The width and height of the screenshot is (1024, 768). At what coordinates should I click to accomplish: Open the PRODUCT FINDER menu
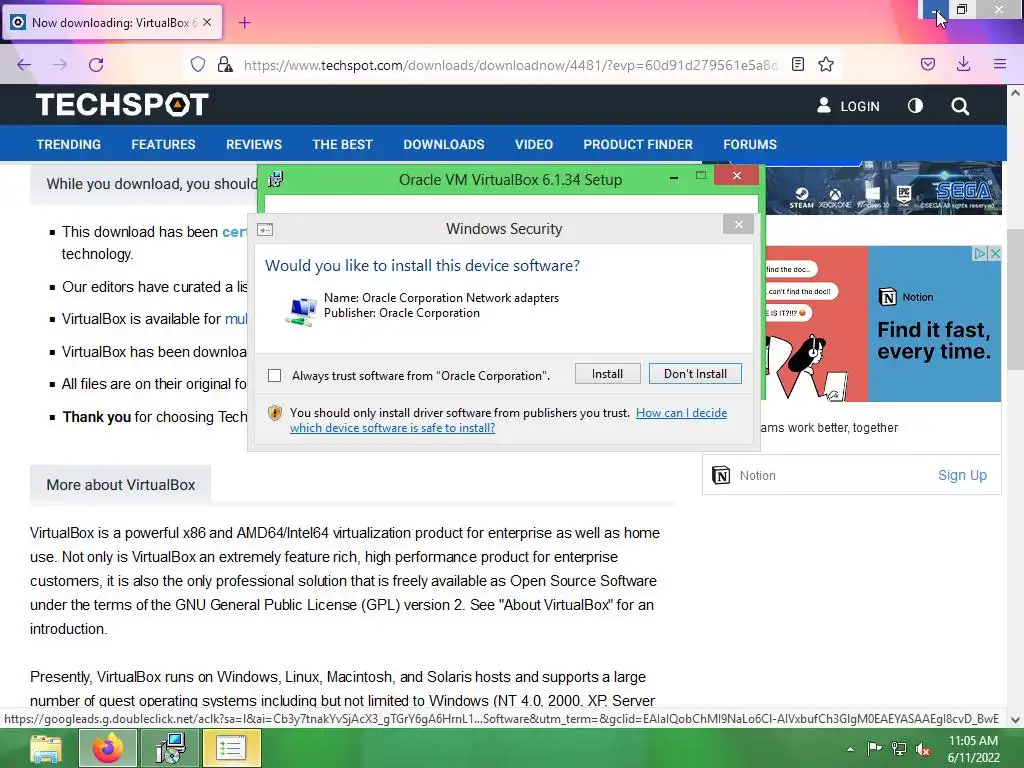point(638,144)
